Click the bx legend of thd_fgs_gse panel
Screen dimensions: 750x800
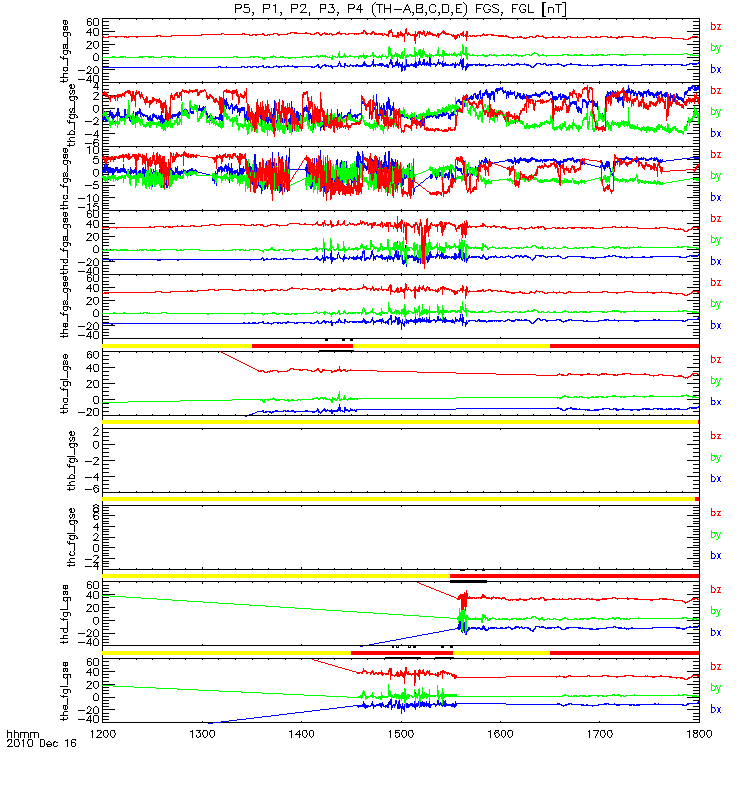coord(716,261)
